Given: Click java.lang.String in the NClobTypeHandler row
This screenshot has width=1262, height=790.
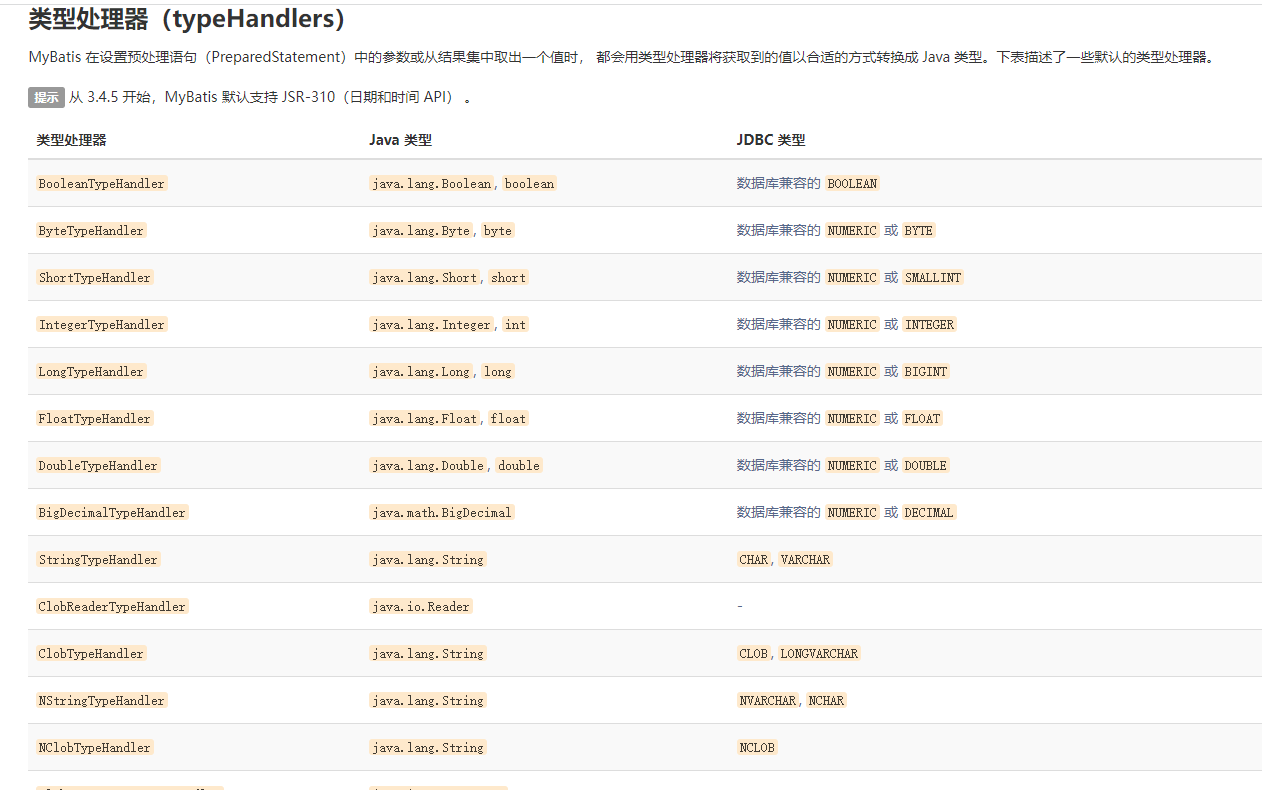Looking at the screenshot, I should click(428, 747).
